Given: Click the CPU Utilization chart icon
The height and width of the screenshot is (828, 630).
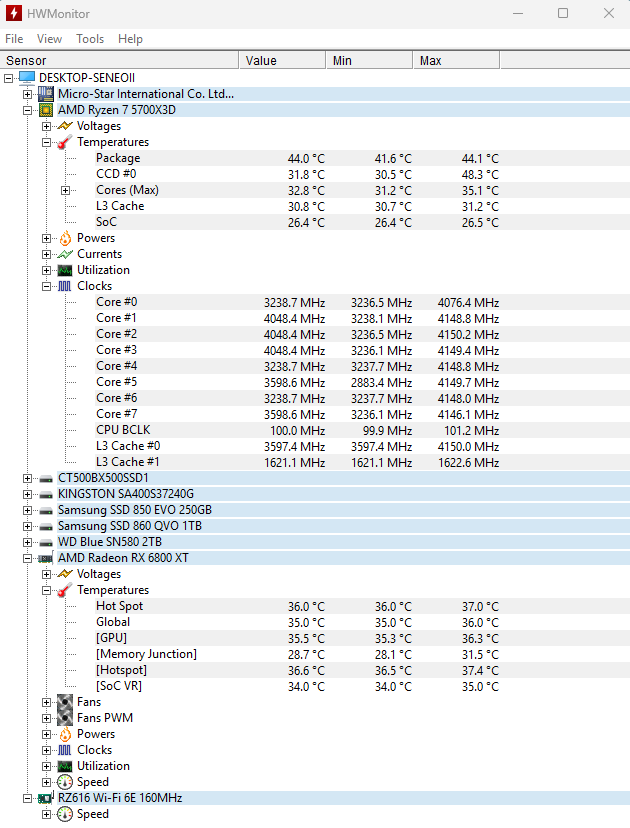Looking at the screenshot, I should 65,270.
